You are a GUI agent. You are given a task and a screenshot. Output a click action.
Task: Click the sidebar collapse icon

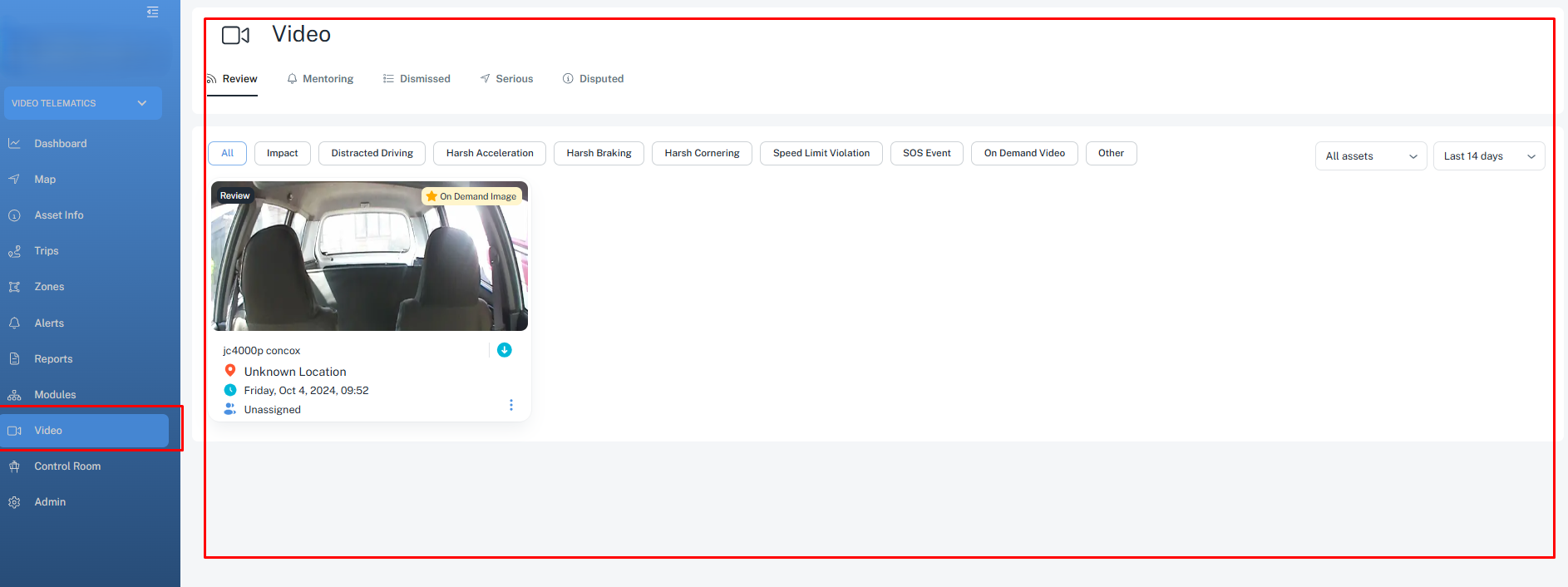point(152,12)
